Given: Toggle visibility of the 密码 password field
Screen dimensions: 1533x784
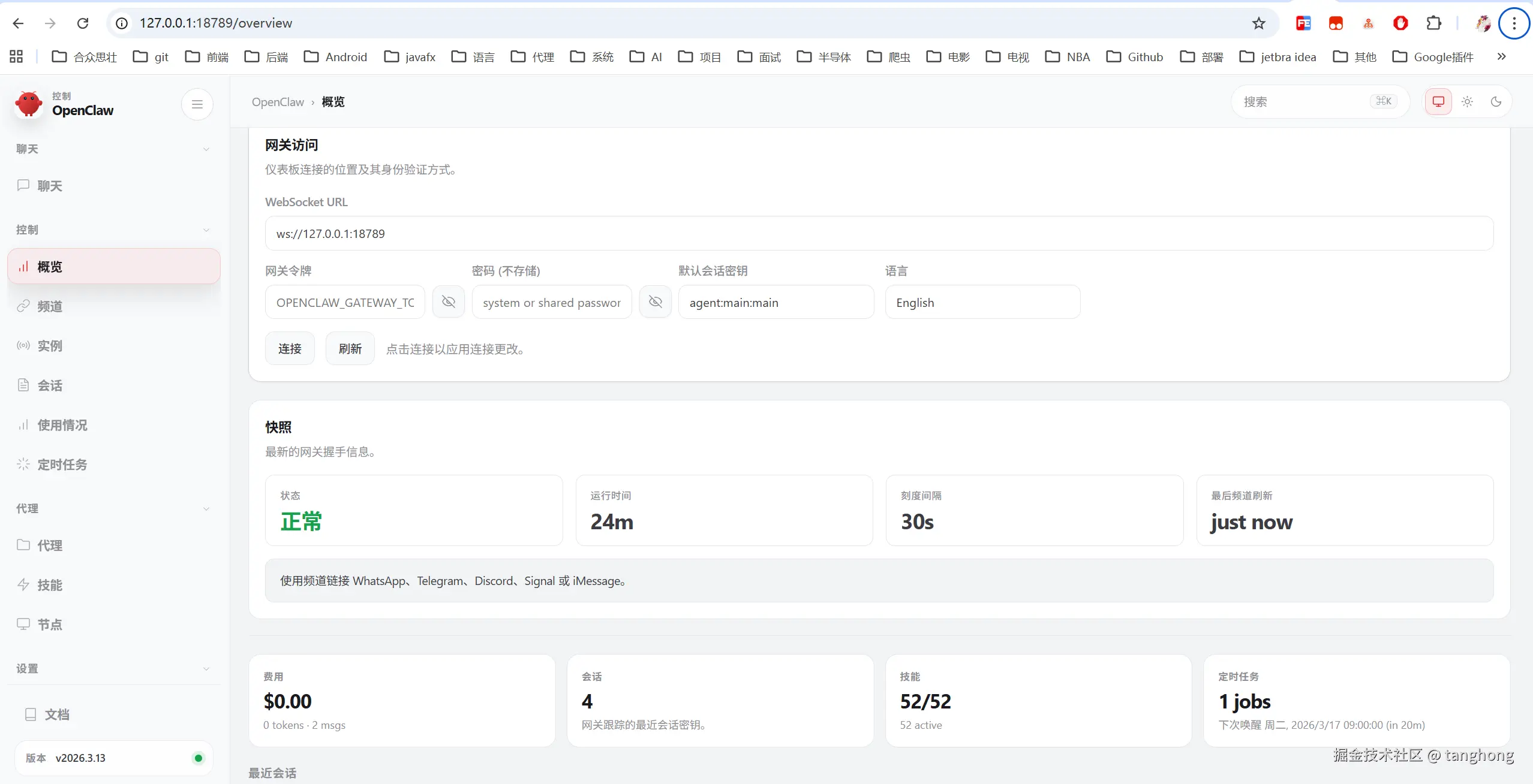Looking at the screenshot, I should (x=655, y=302).
